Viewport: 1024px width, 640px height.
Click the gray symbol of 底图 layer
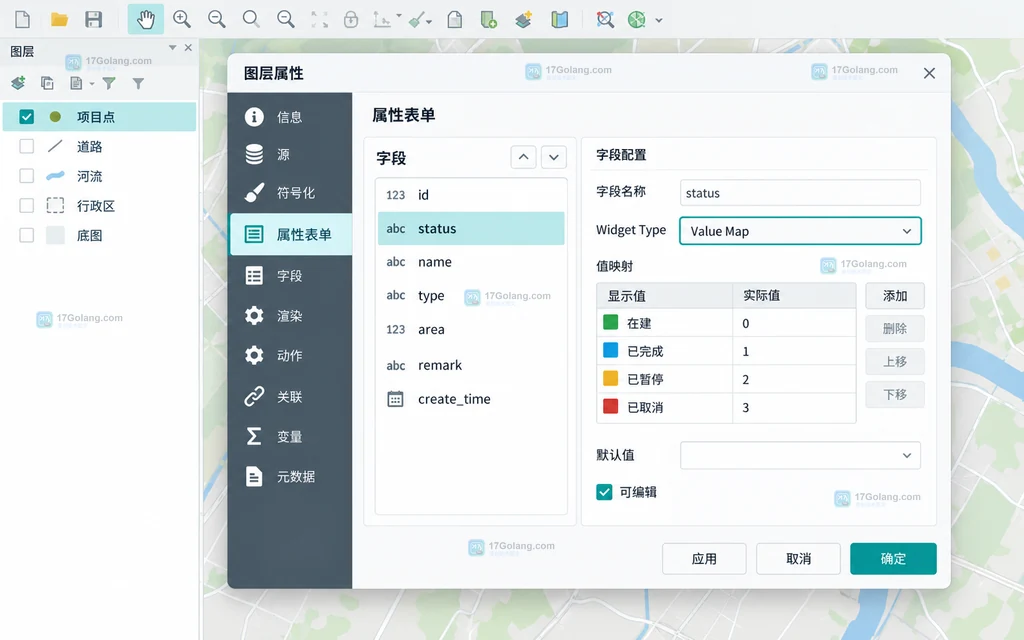point(55,235)
